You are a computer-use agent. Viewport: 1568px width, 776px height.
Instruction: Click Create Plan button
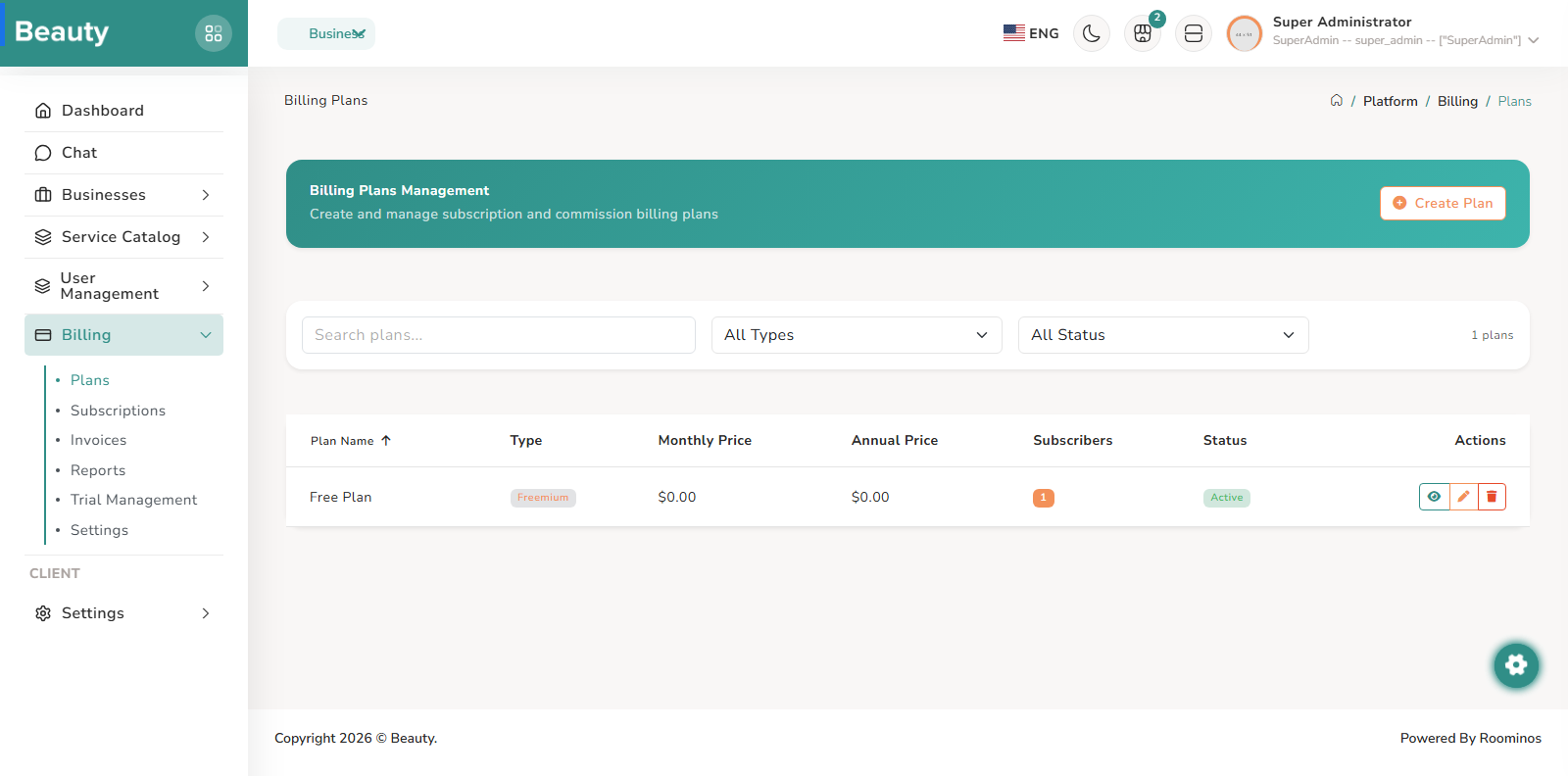click(1443, 203)
